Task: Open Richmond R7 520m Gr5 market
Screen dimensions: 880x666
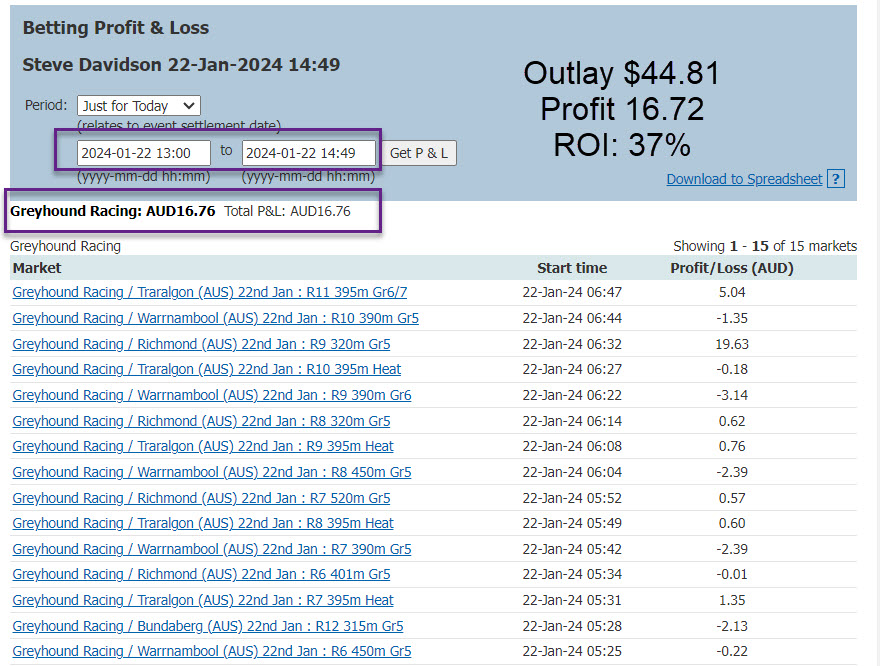Action: (201, 498)
